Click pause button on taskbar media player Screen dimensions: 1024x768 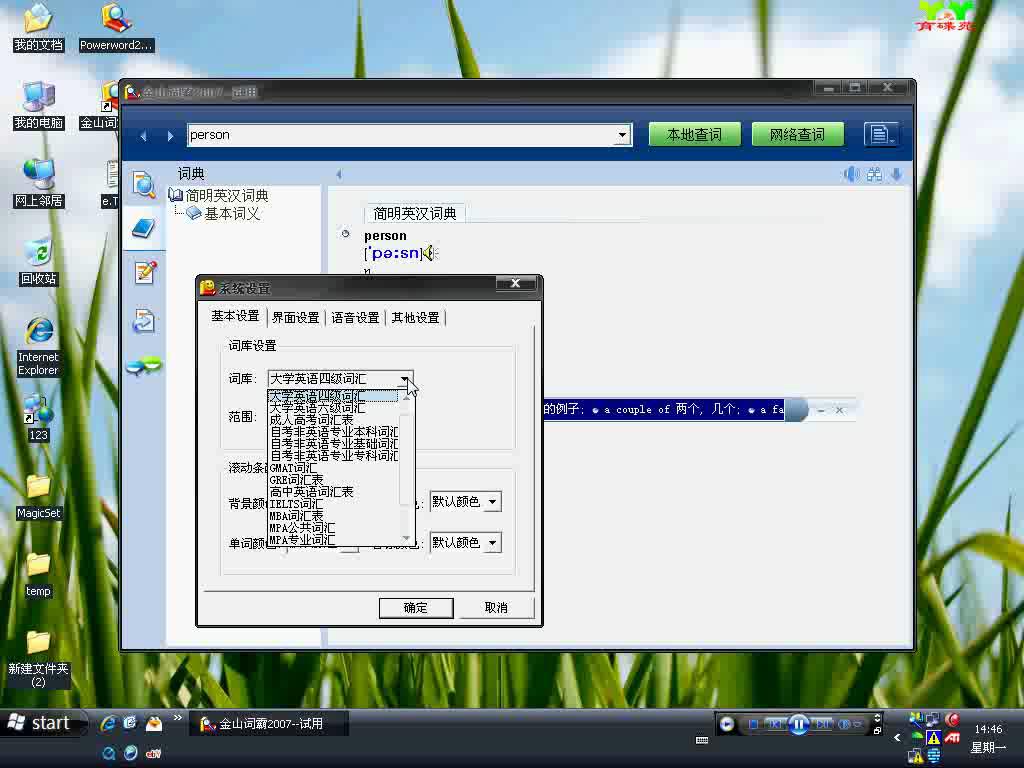click(798, 724)
